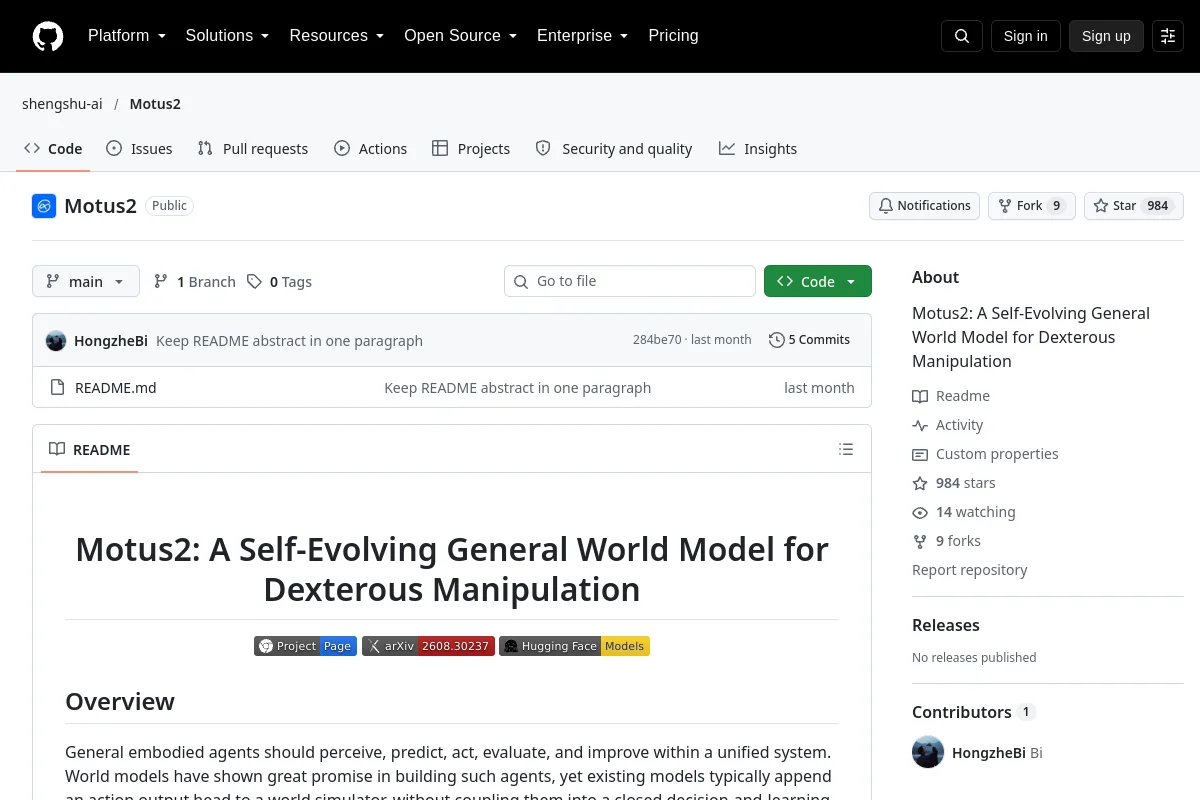Click Report repository link
Screen dimensions: 1200x800
click(x=970, y=570)
